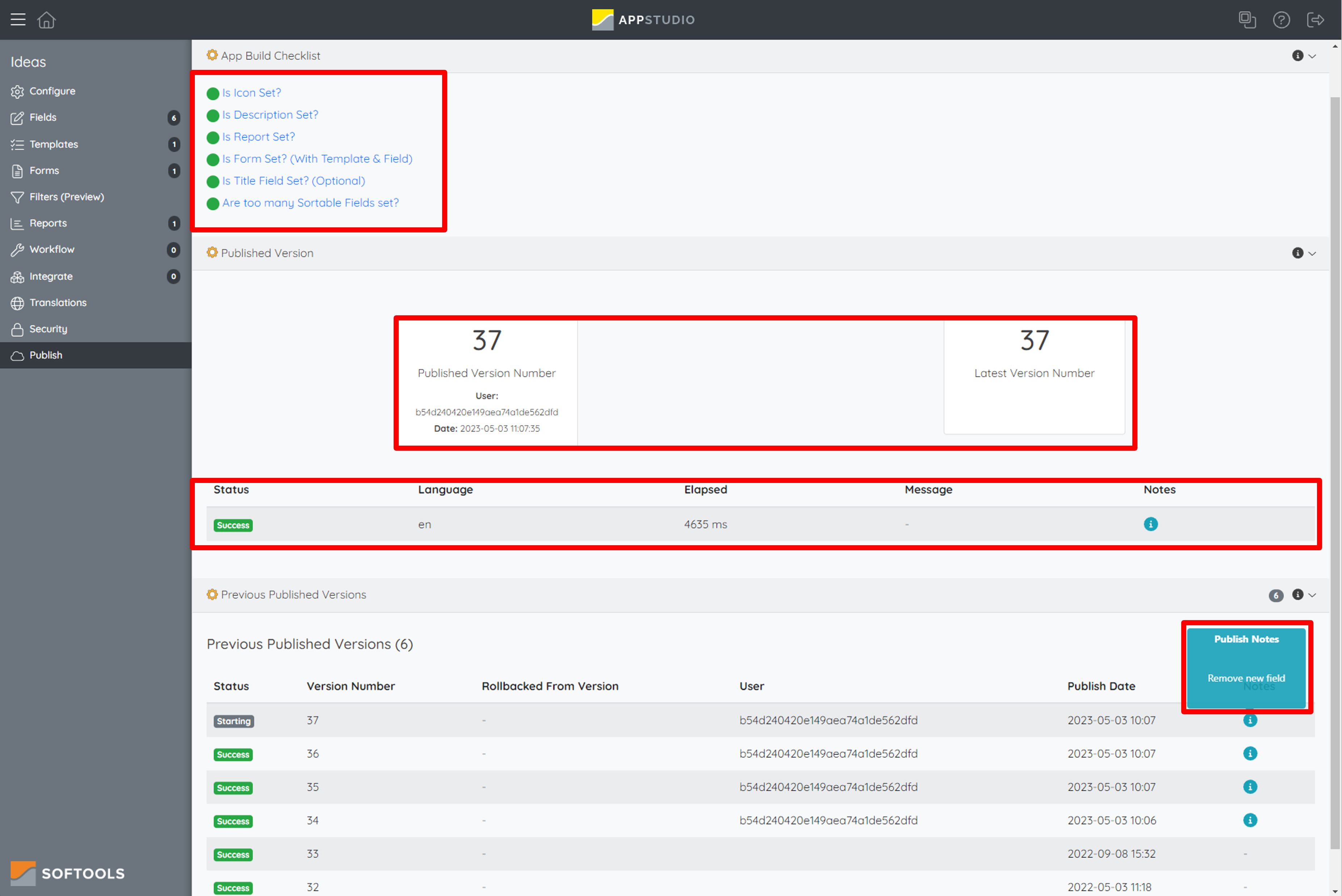Click the Templates list icon in sidebar
Viewport: 1342px width, 896px height.
18,144
